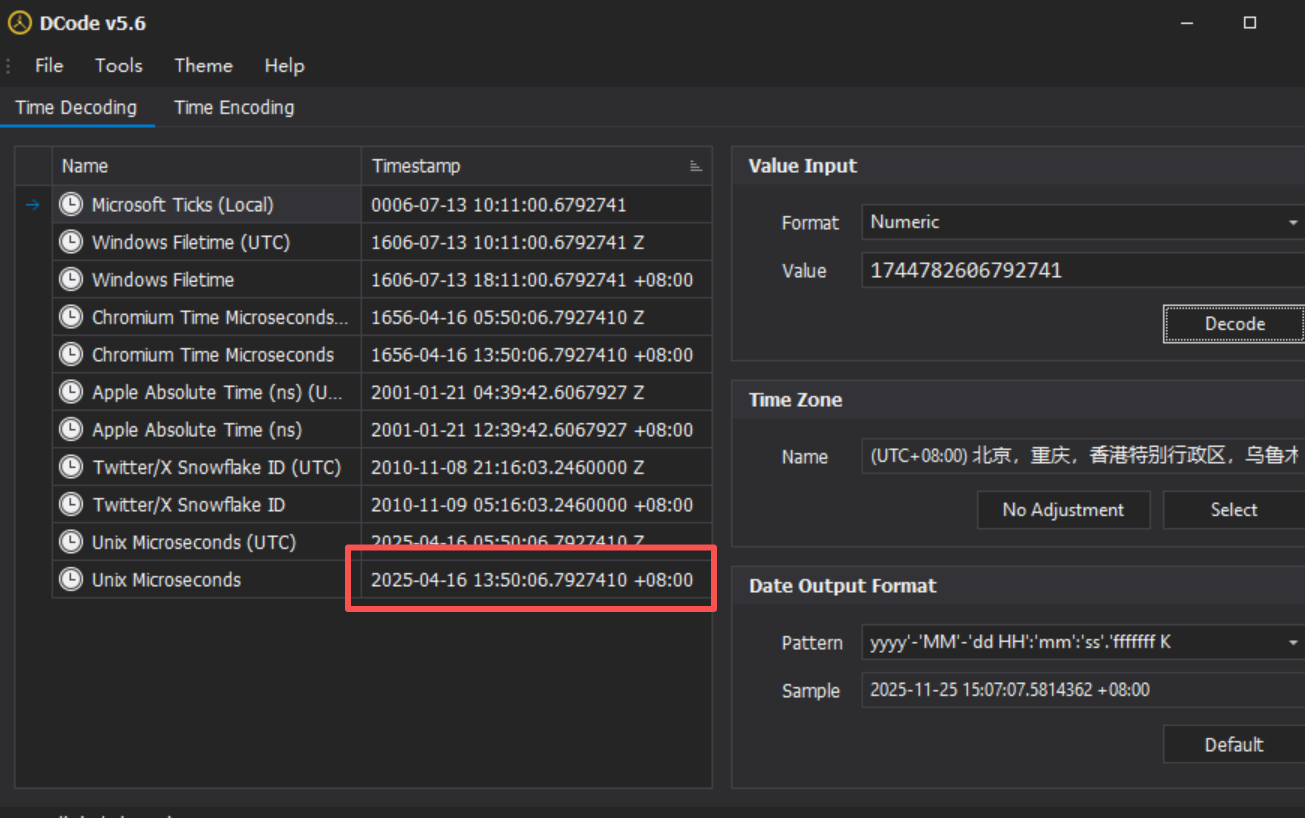Click the clock icon for Windows Filetime (UTC)
1305x818 pixels.
click(71, 242)
